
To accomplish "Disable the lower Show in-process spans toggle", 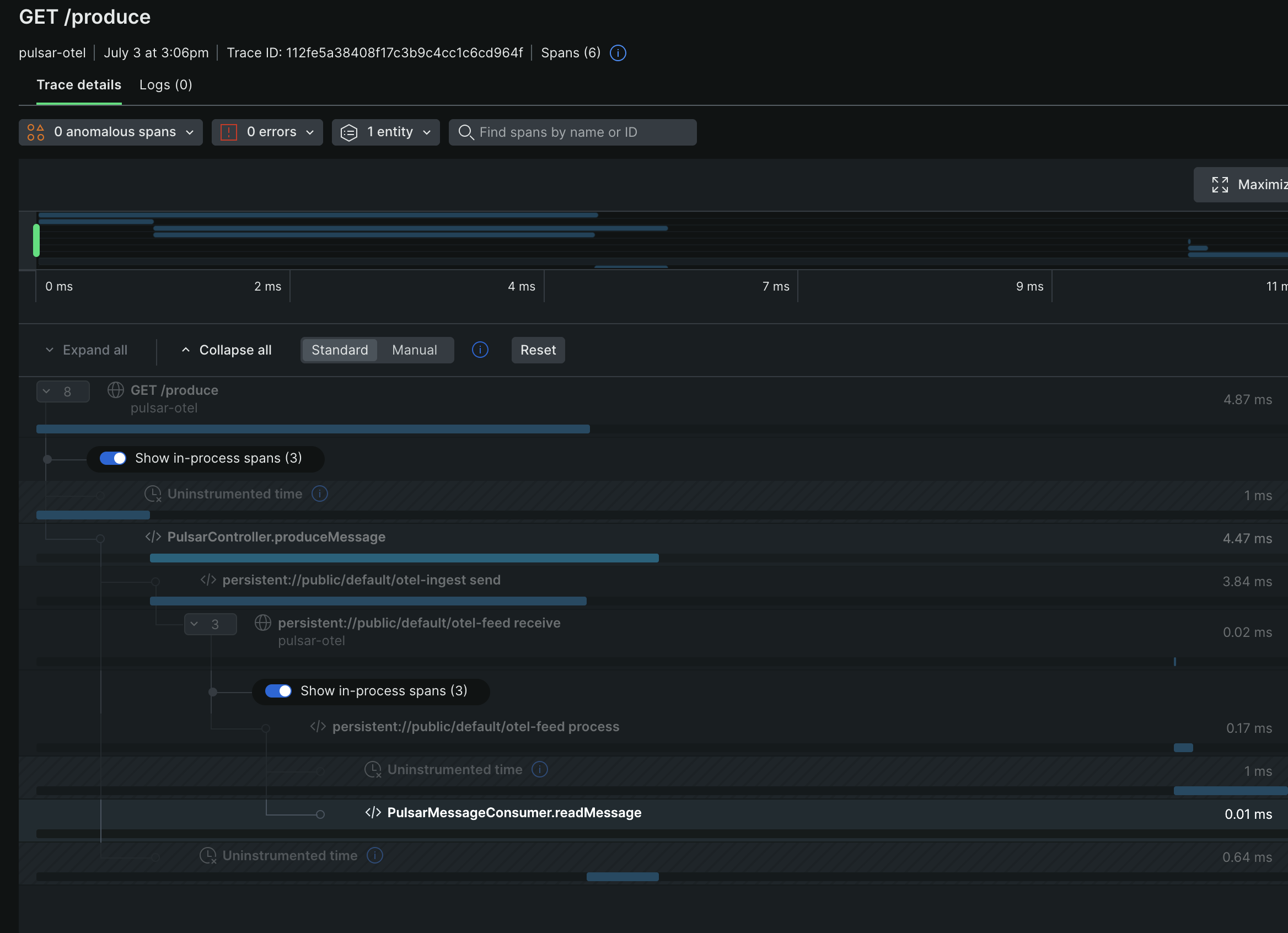I will (x=278, y=691).
